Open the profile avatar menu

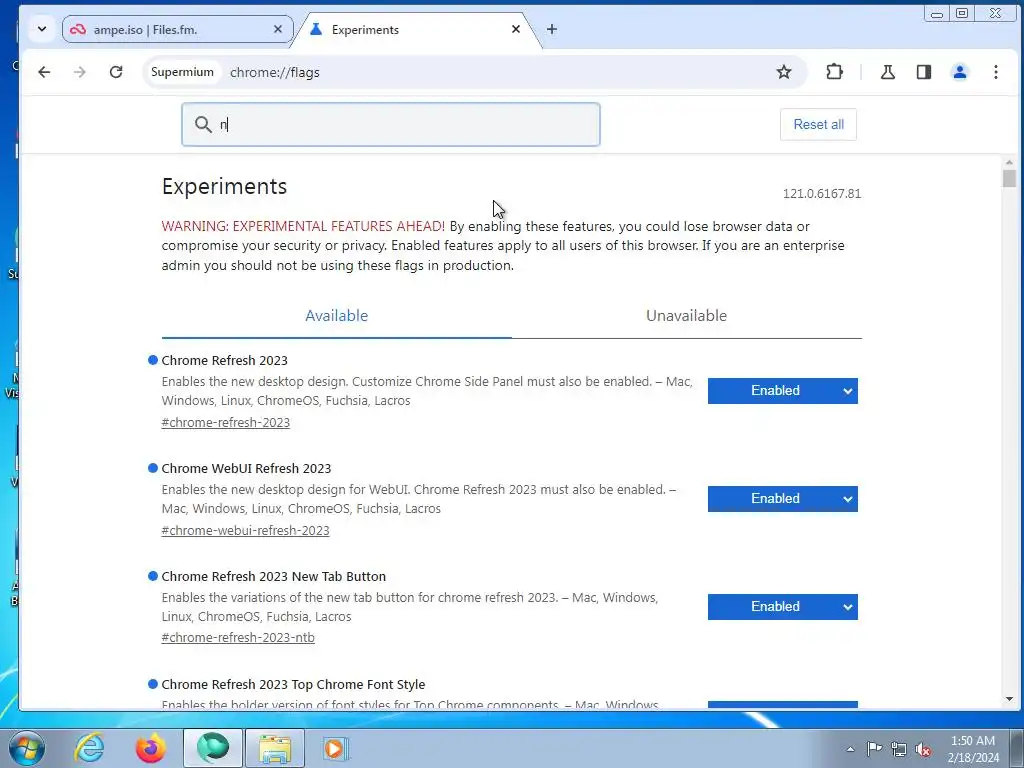(x=959, y=72)
